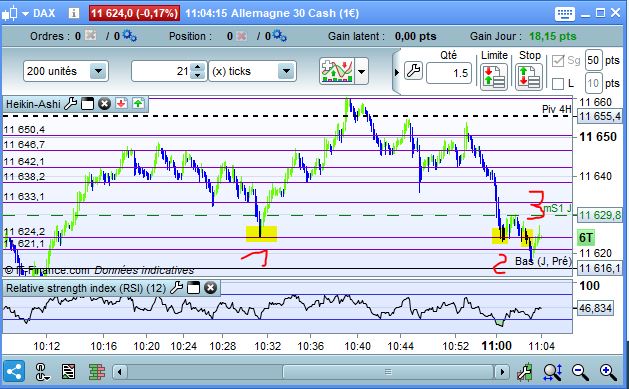Open the Position settings gear icon
The height and width of the screenshot is (389, 629).
pos(279,36)
